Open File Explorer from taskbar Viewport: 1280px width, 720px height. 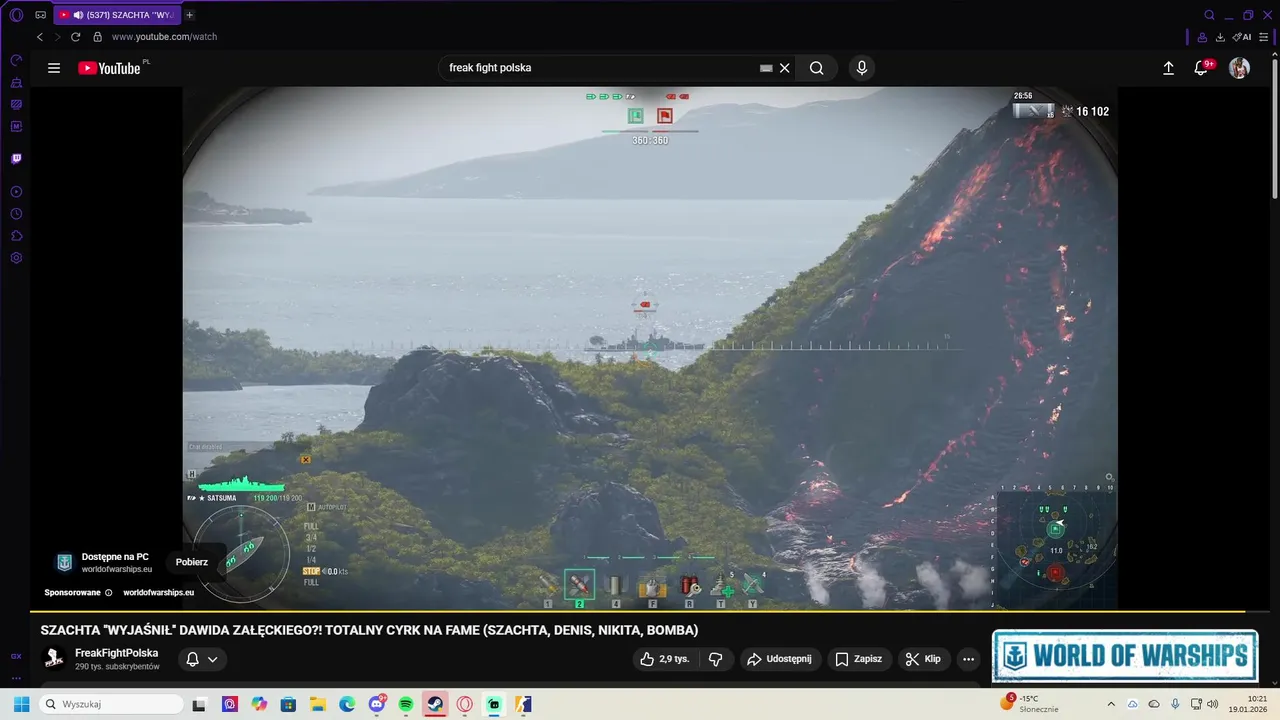[318, 704]
